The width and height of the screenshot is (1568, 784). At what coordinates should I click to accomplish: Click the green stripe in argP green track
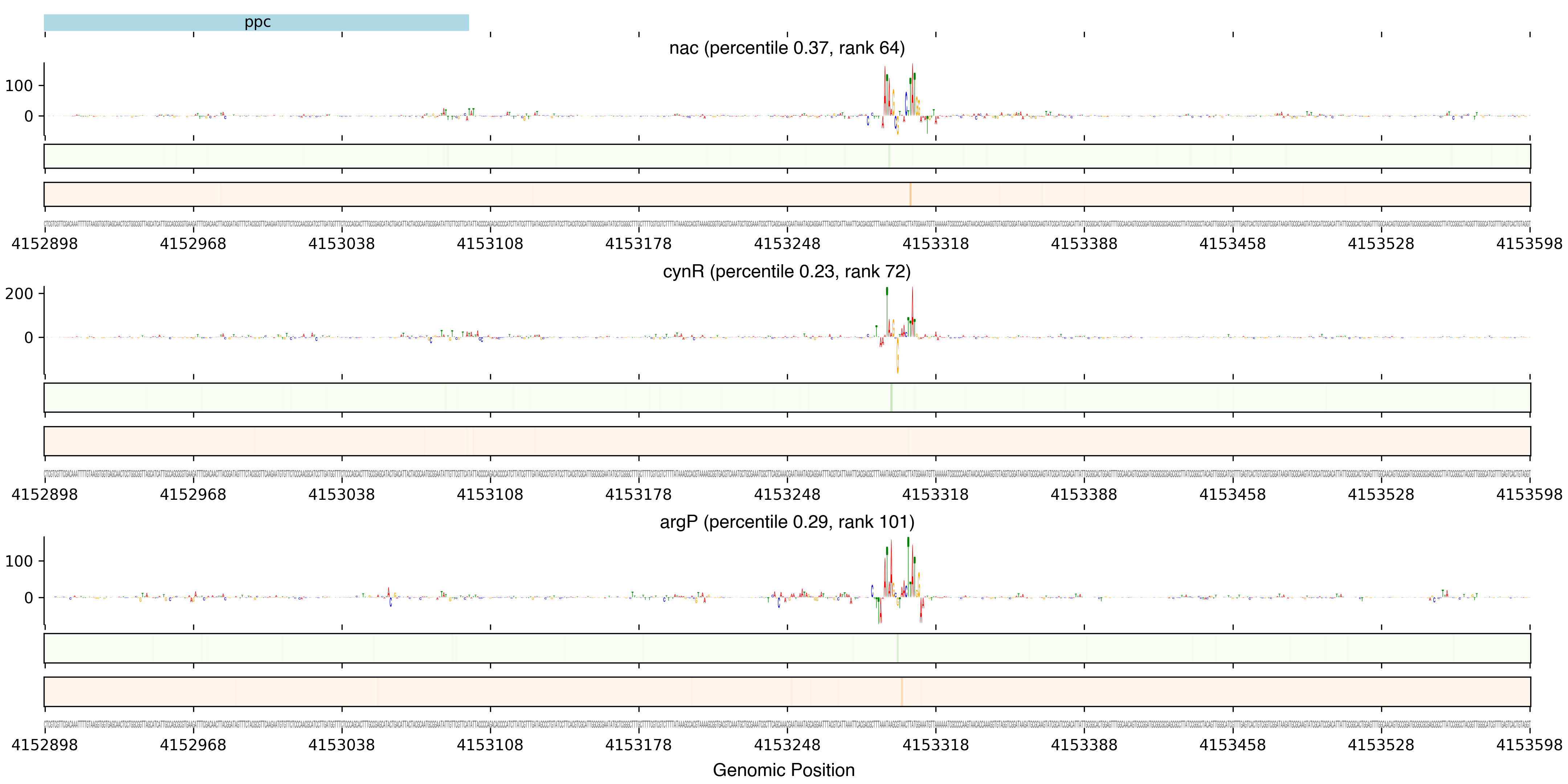pyautogui.click(x=897, y=648)
